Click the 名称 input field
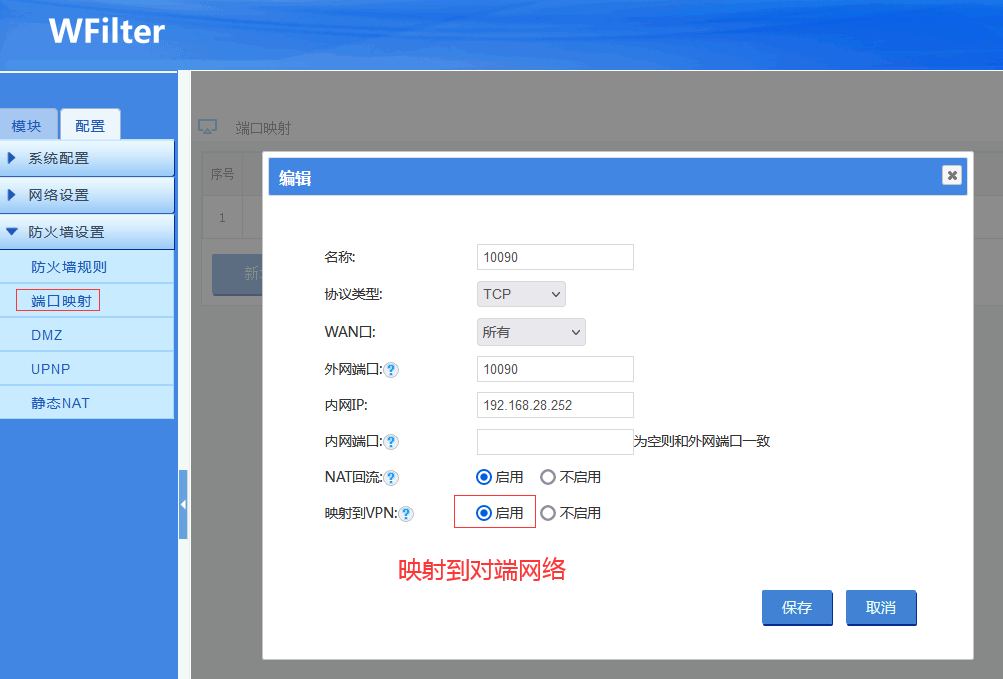 555,257
